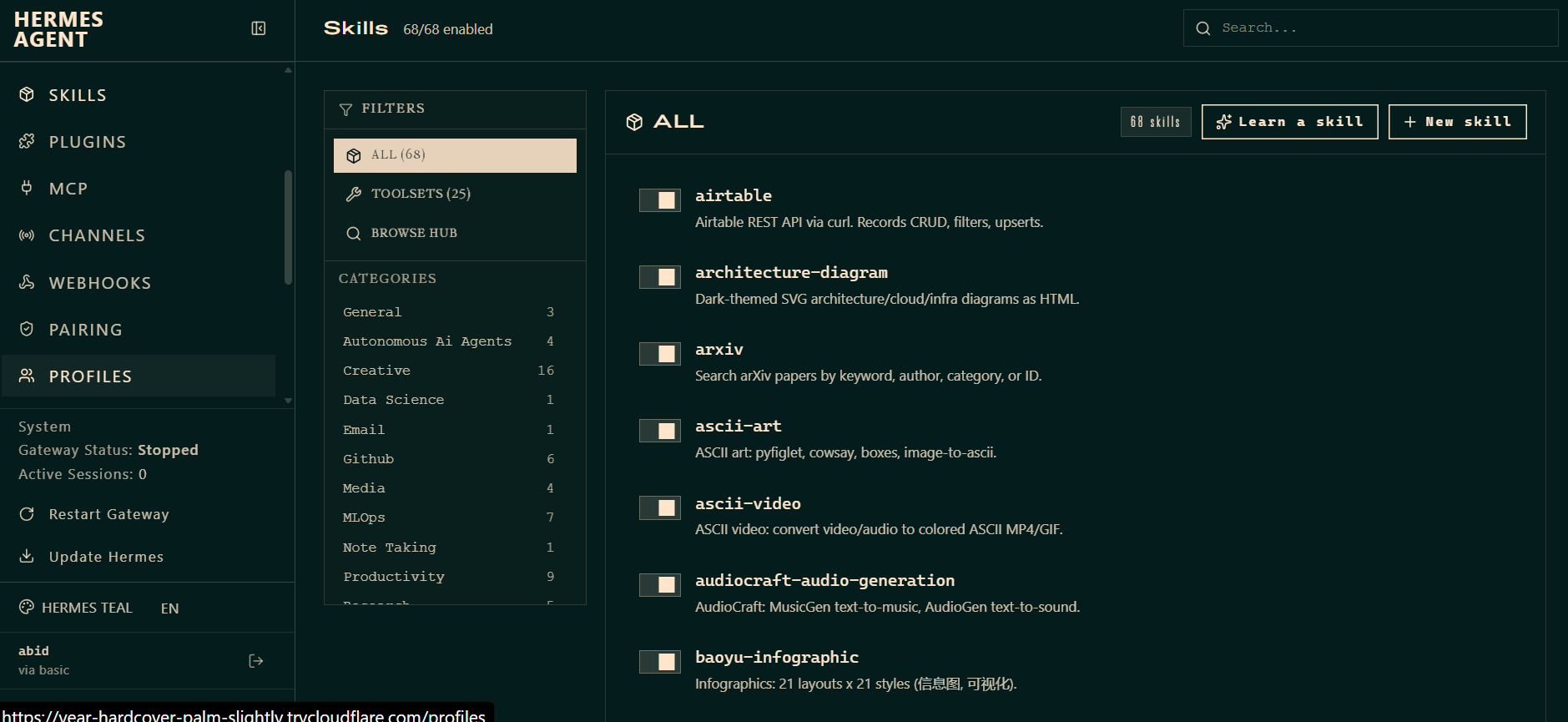Disable the arxiv skill toggle

[660, 354]
